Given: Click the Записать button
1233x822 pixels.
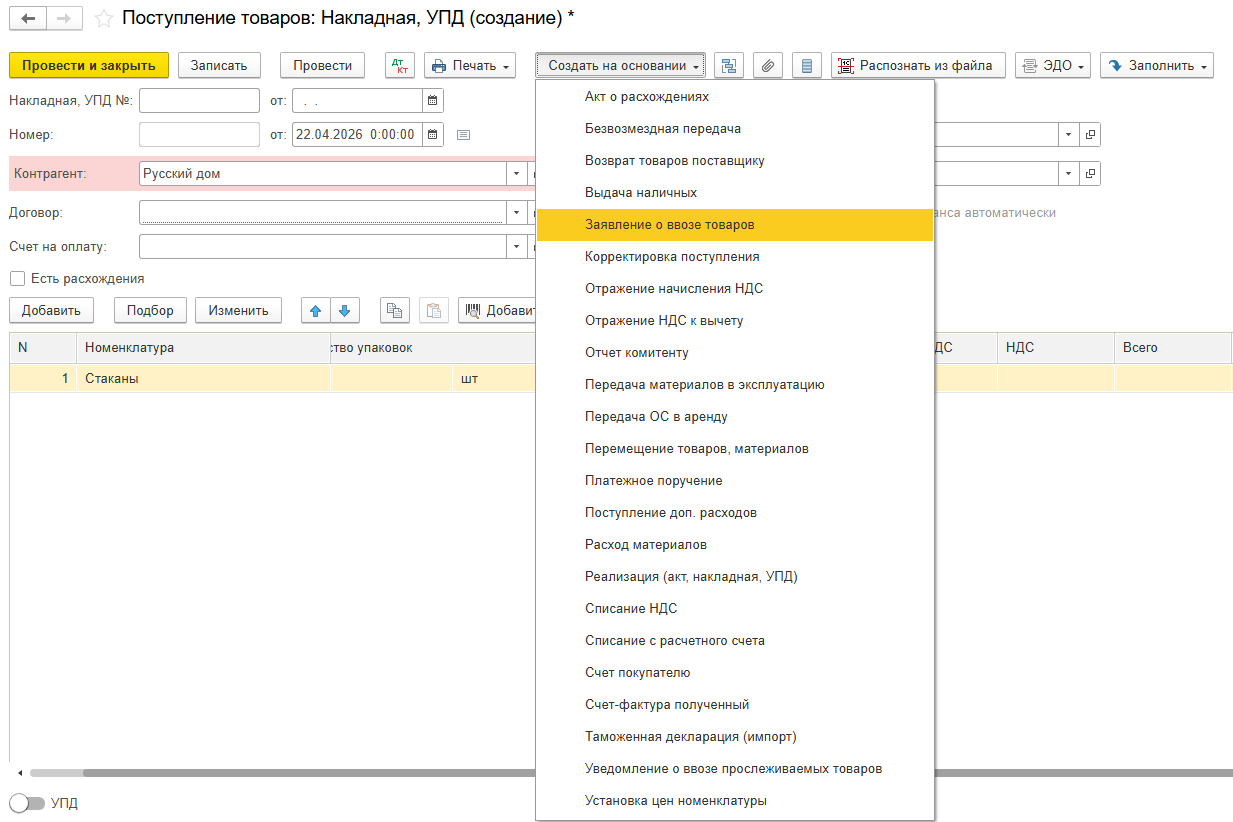Looking at the screenshot, I should pyautogui.click(x=219, y=66).
